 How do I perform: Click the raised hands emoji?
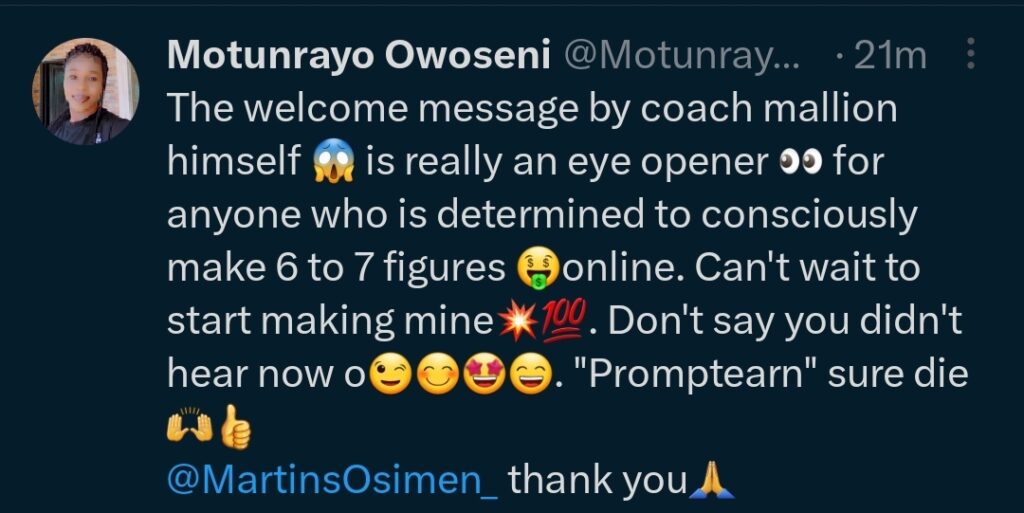[190, 428]
